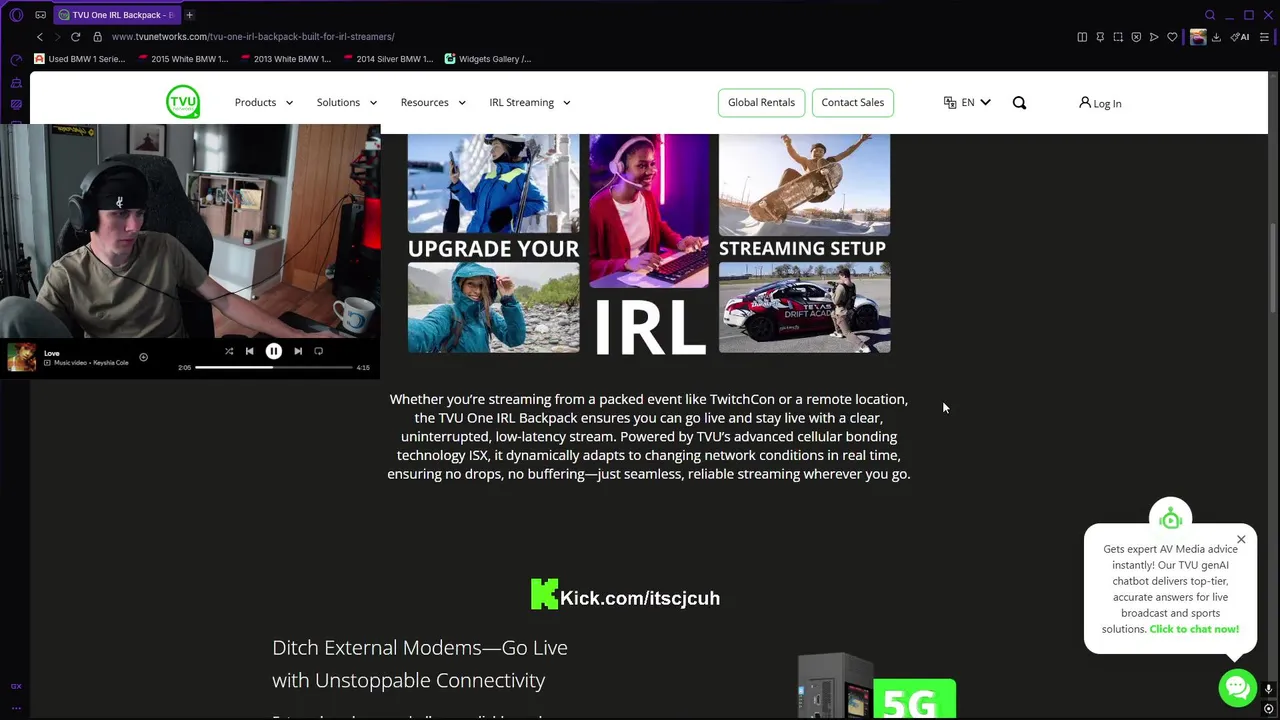Click the 5G product image
The height and width of the screenshot is (720, 1280).
877,686
